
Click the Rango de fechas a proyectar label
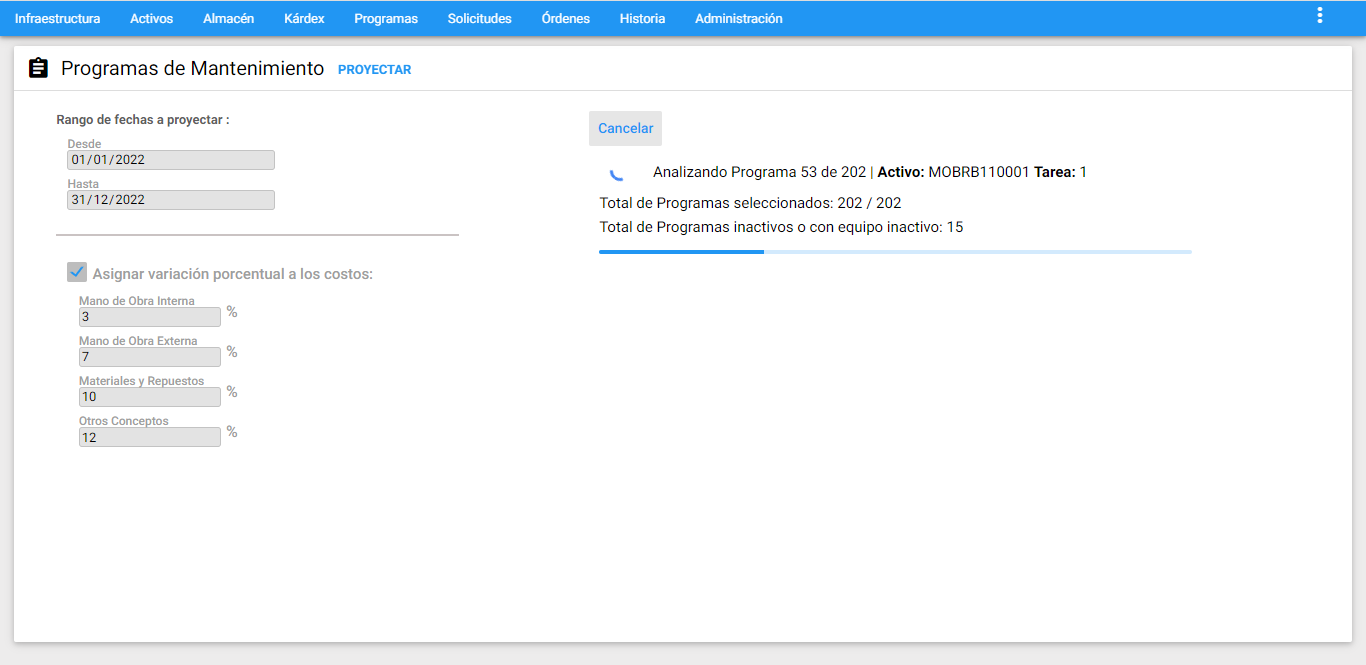(x=143, y=120)
